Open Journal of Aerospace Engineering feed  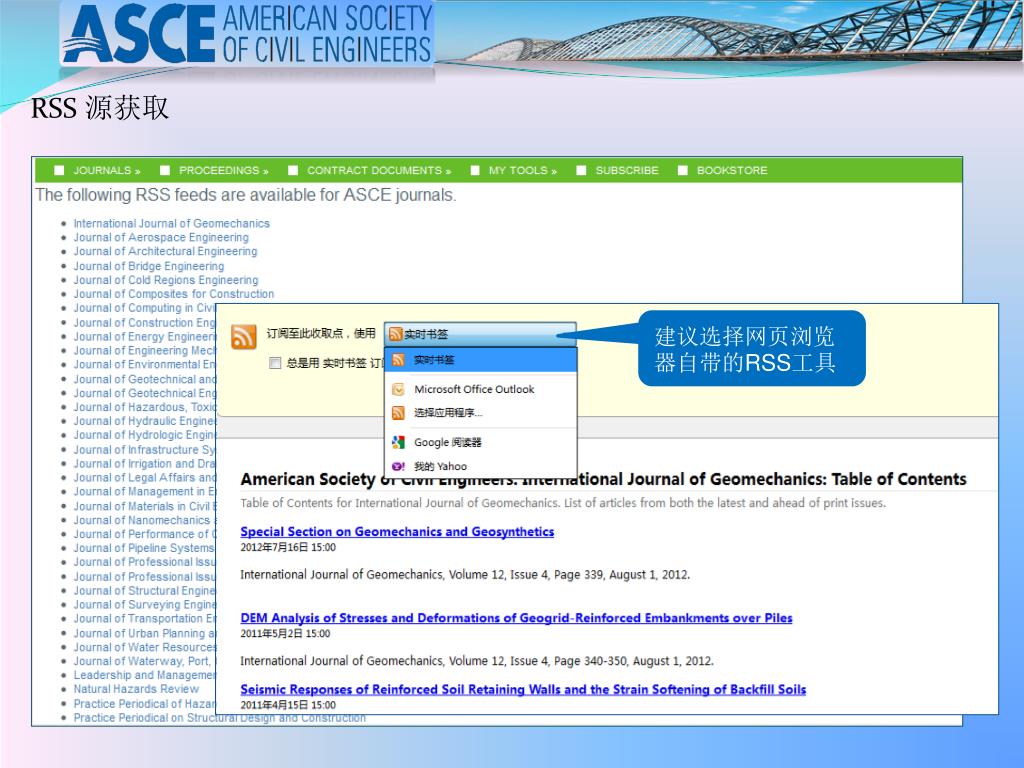(x=161, y=237)
